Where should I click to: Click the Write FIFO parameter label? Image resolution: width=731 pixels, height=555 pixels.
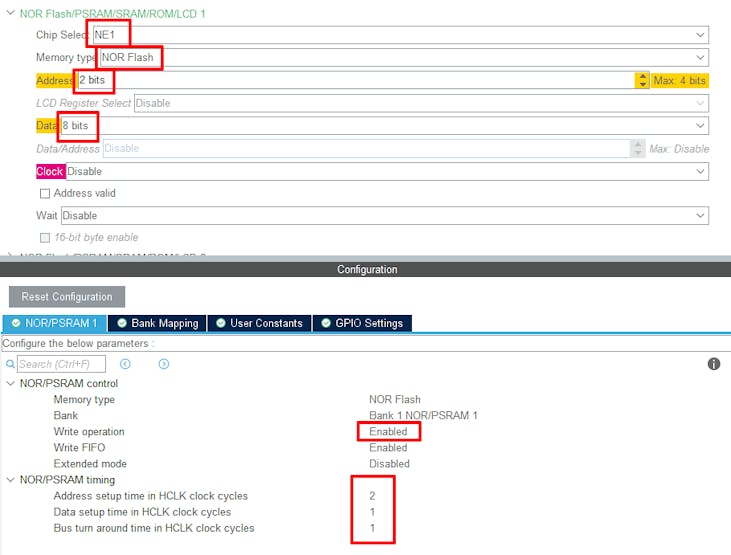pyautogui.click(x=79, y=448)
